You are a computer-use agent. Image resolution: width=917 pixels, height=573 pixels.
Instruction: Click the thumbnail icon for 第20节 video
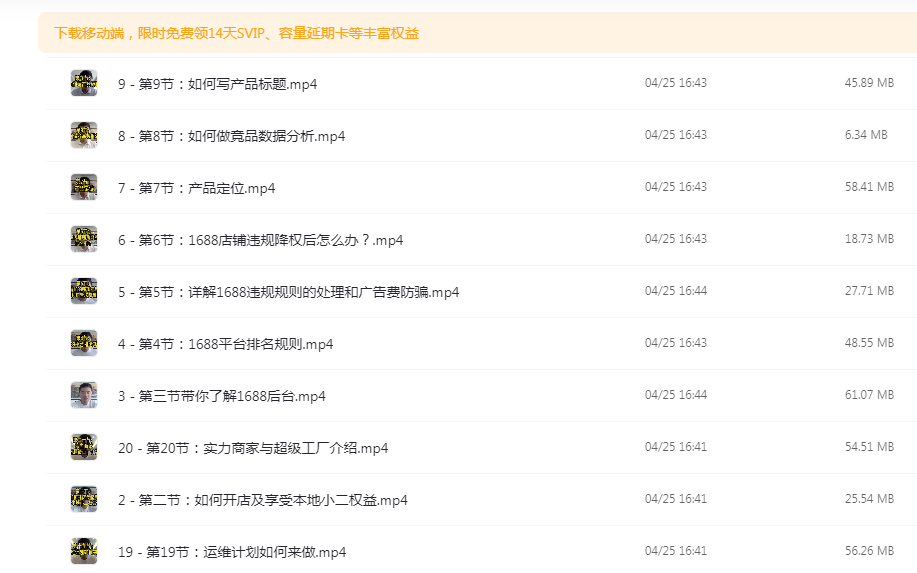click(84, 447)
